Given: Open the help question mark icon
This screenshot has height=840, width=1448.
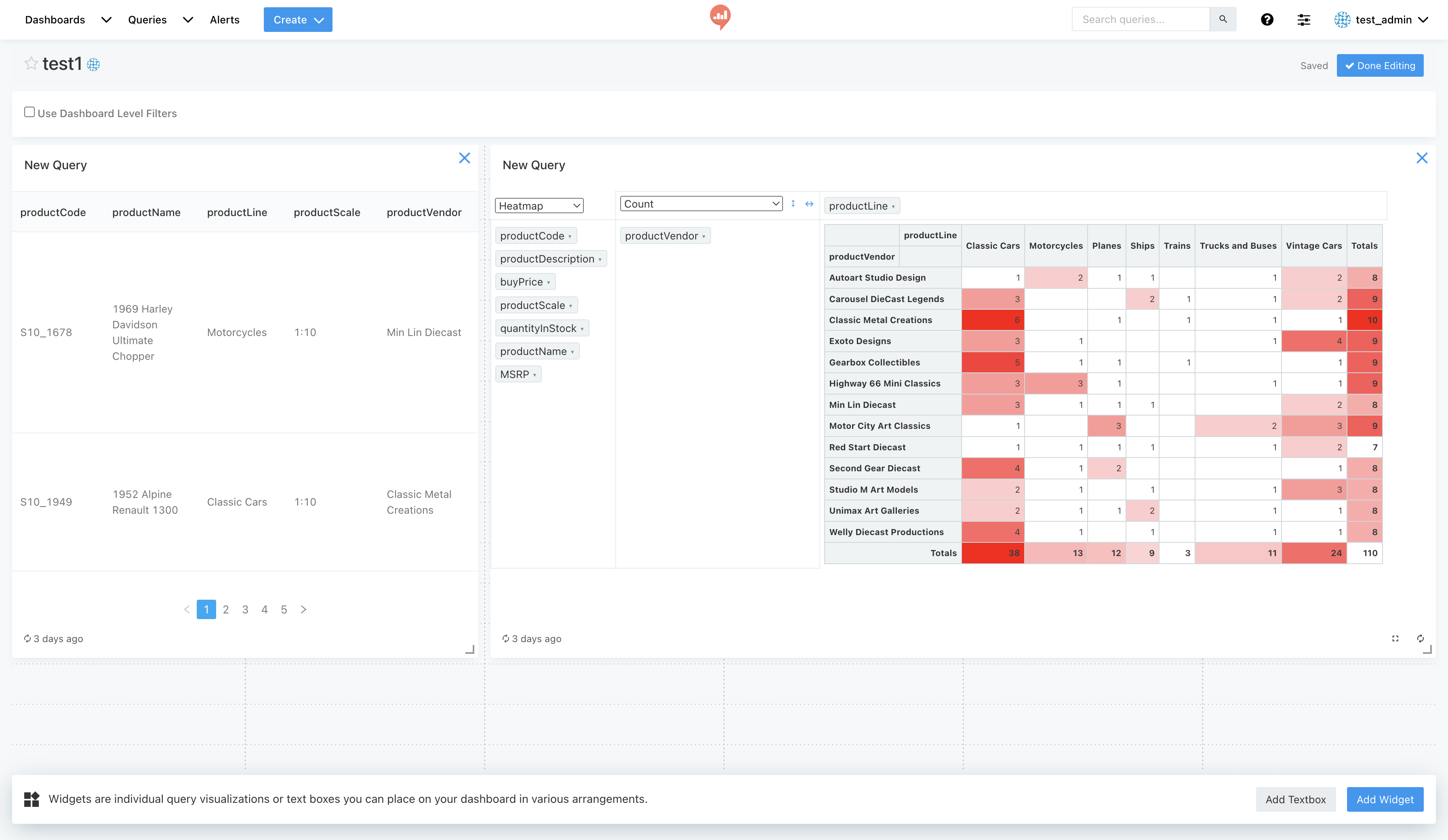Looking at the screenshot, I should tap(1267, 19).
